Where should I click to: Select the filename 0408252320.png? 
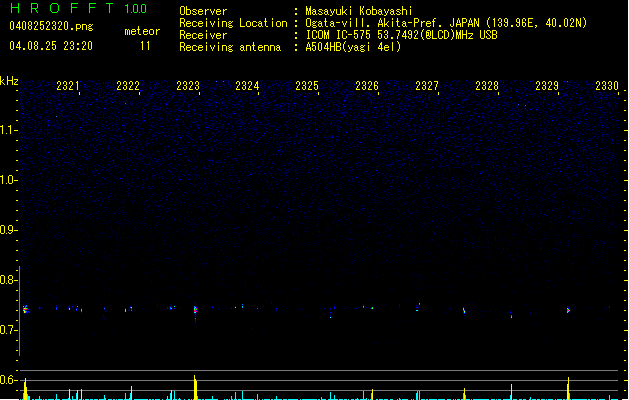[x=51, y=26]
